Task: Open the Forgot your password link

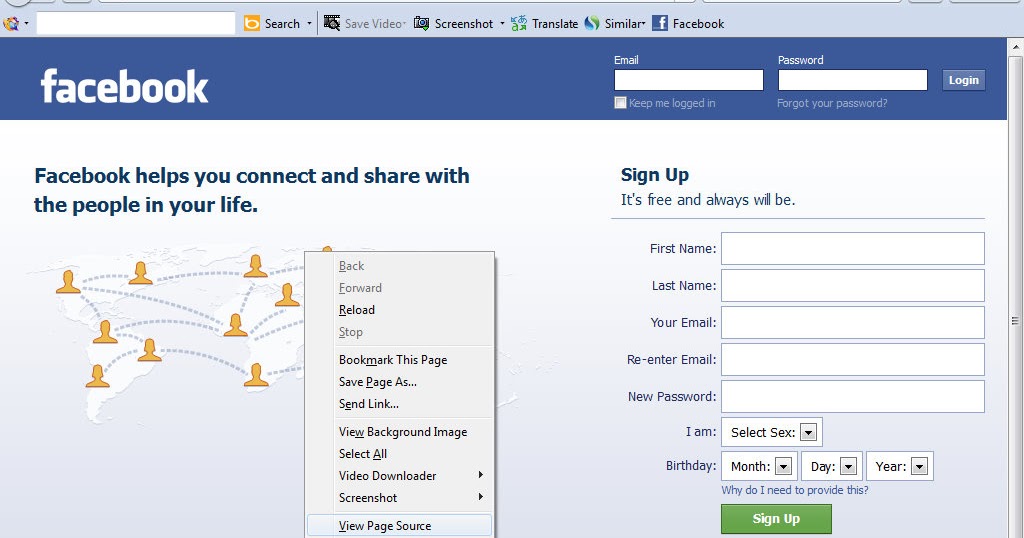Action: (x=832, y=103)
